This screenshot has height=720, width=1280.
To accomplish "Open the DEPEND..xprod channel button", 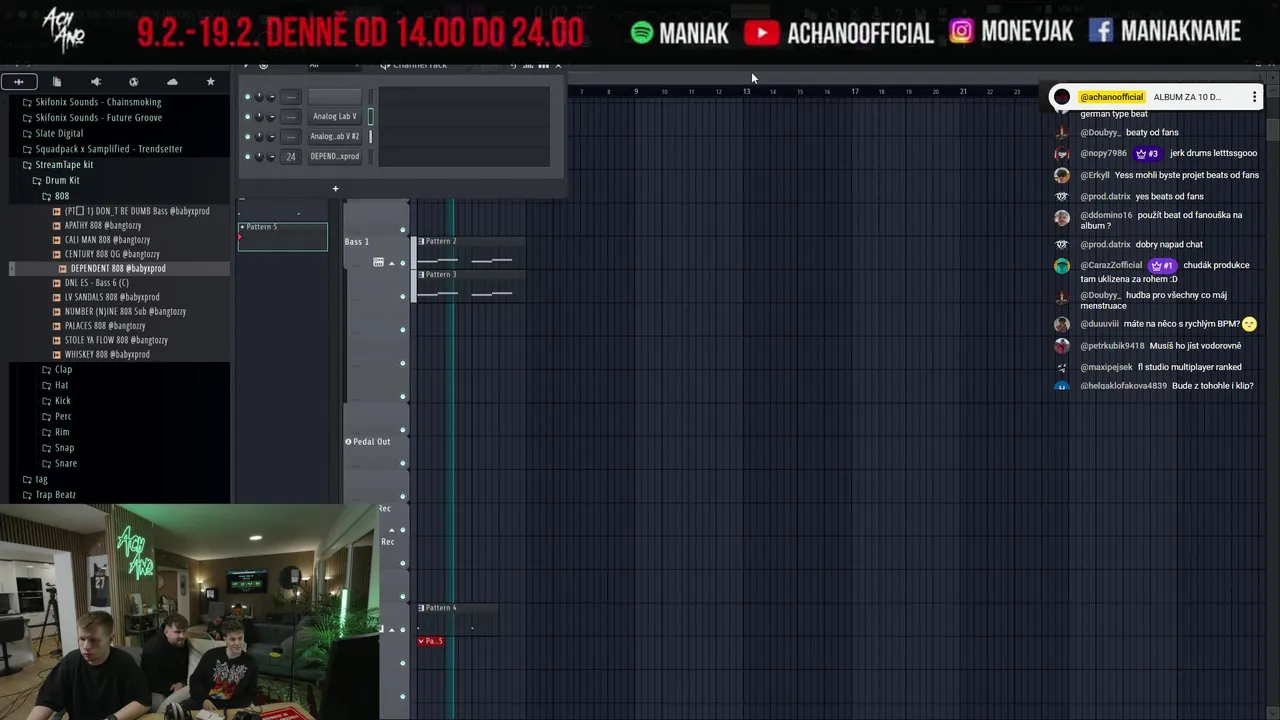I will pos(334,156).
